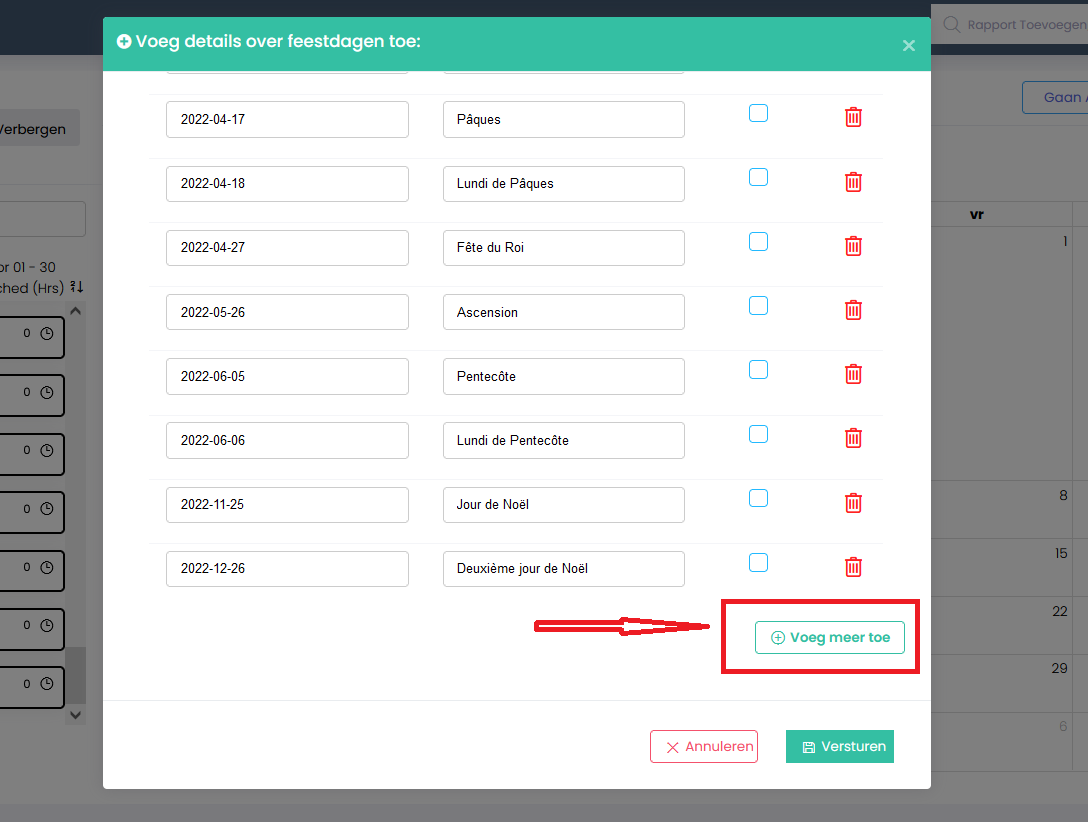
Task: Cancel via the Annuleren button
Action: [703, 747]
